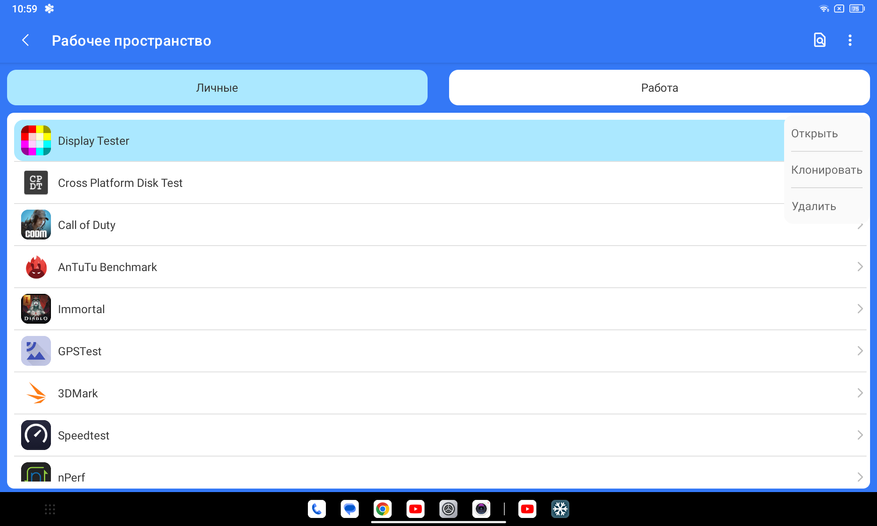877x526 pixels.
Task: Choose Удалить in the popup menu
Action: 814,206
